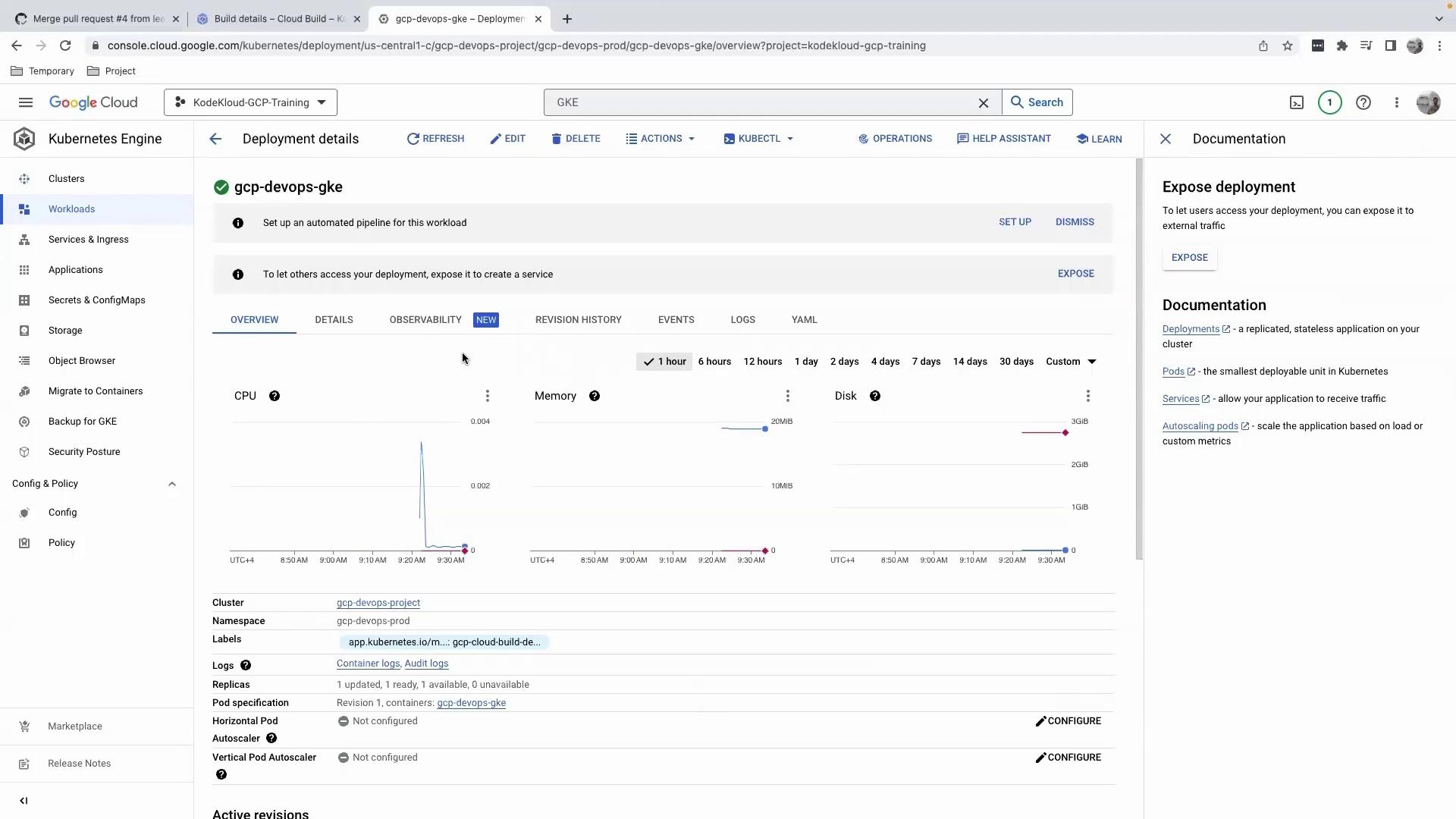Collapse the left sidebar panel
Screen dimensions: 1456x819
coord(24,801)
